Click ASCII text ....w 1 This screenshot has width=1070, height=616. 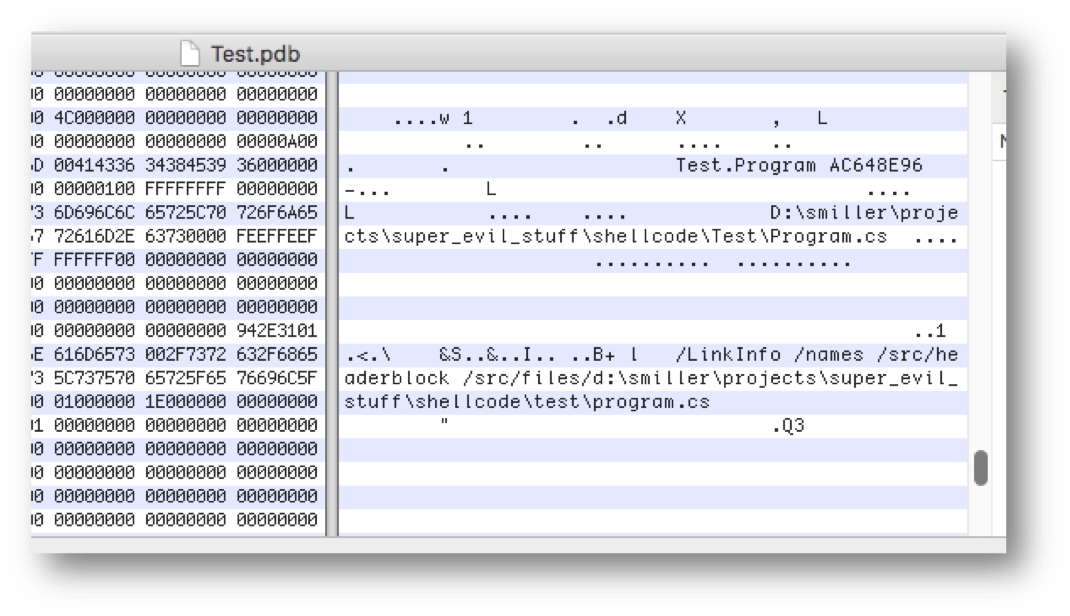433,119
